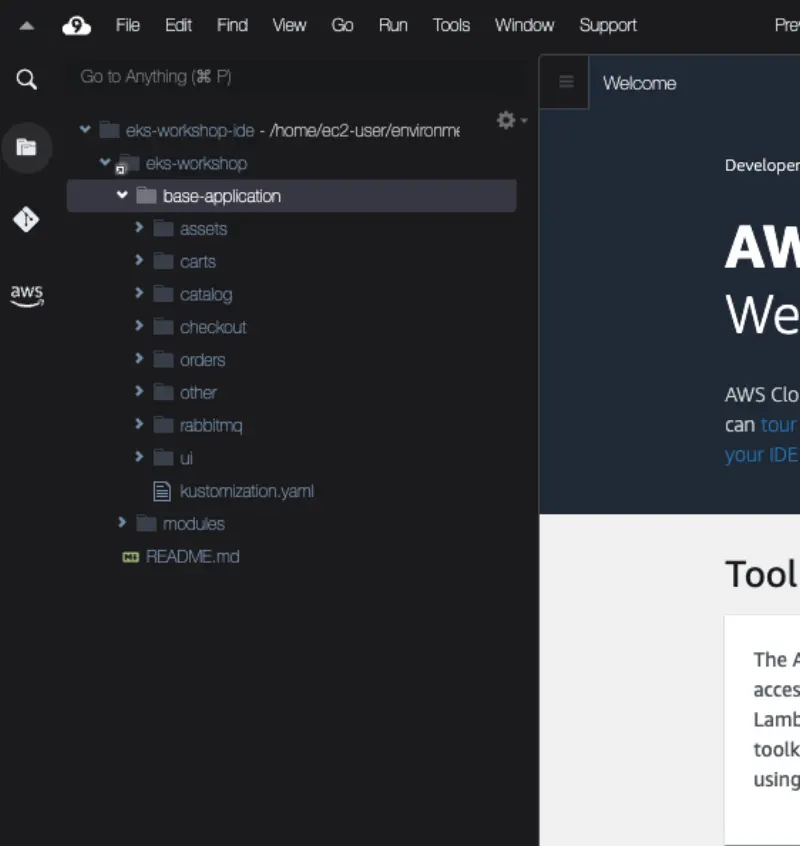Switch to the Welcome tab
The height and width of the screenshot is (846, 800).
click(x=639, y=83)
